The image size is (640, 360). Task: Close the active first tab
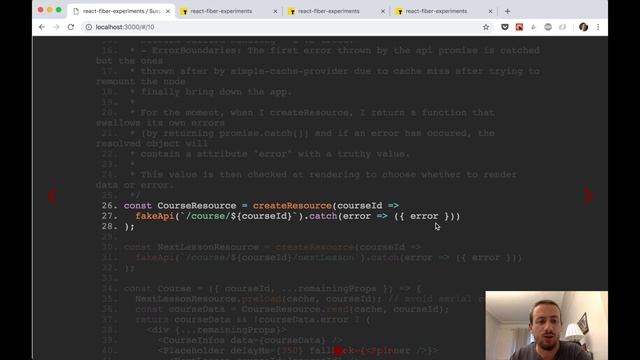point(168,11)
